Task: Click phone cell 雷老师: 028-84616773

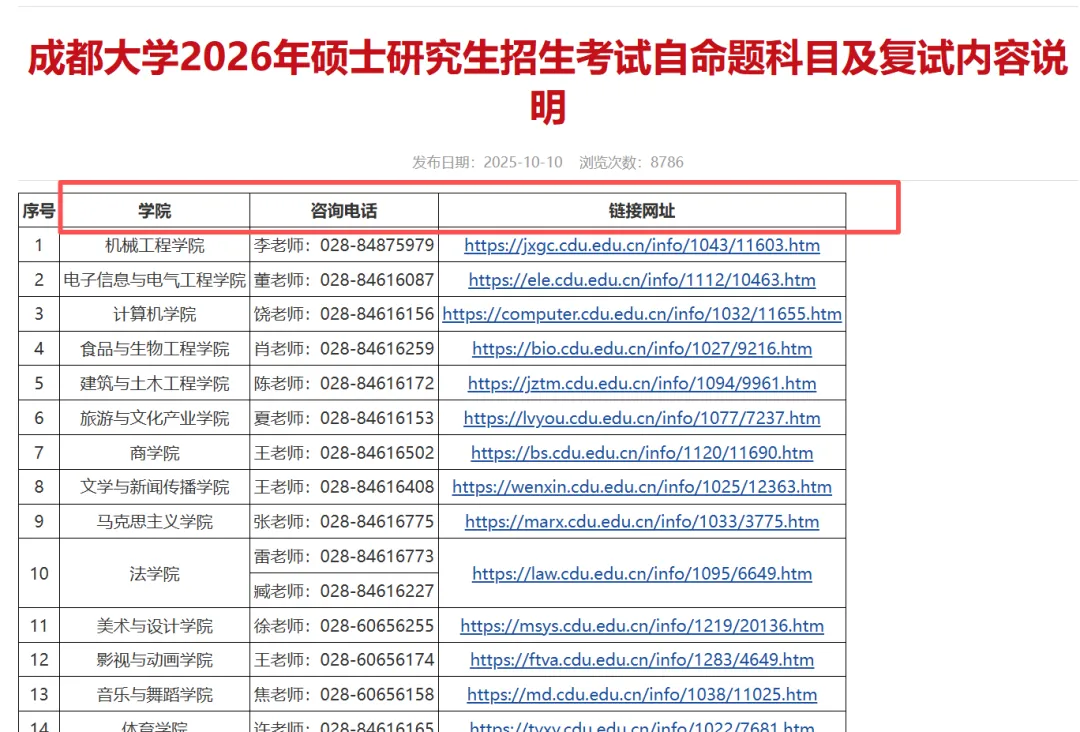Action: pyautogui.click(x=344, y=556)
